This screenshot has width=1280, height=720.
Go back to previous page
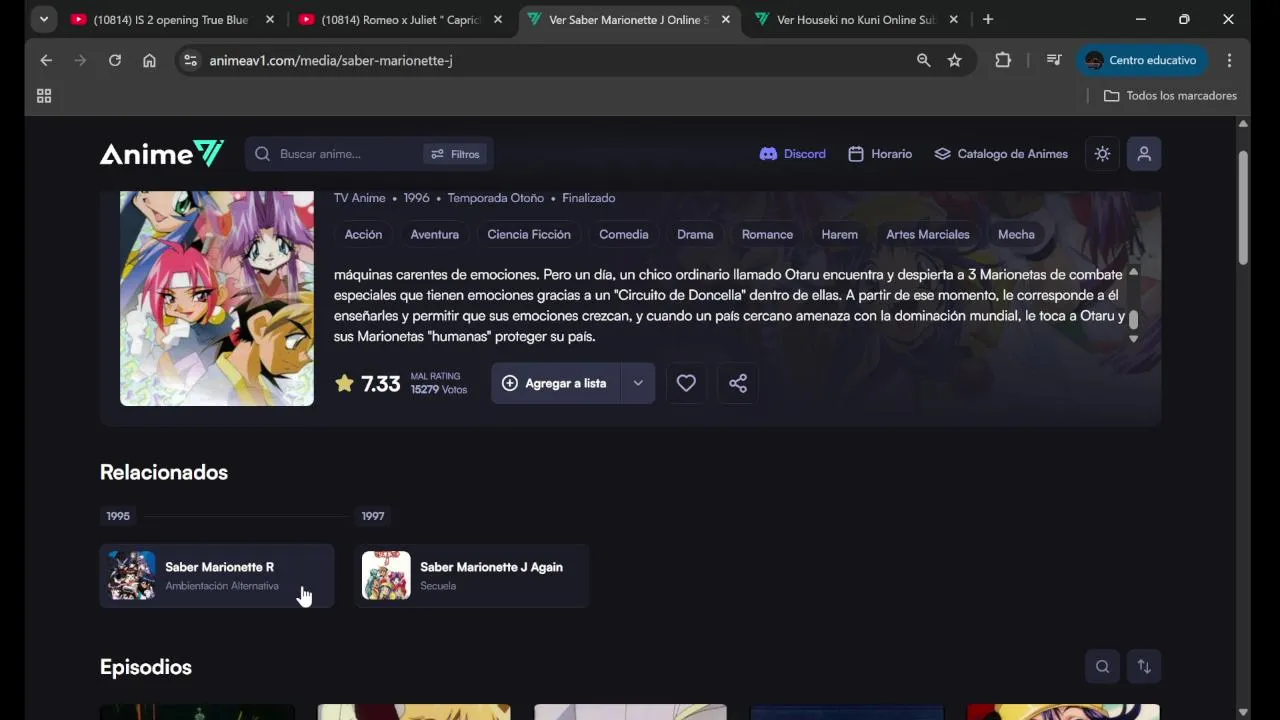point(46,61)
